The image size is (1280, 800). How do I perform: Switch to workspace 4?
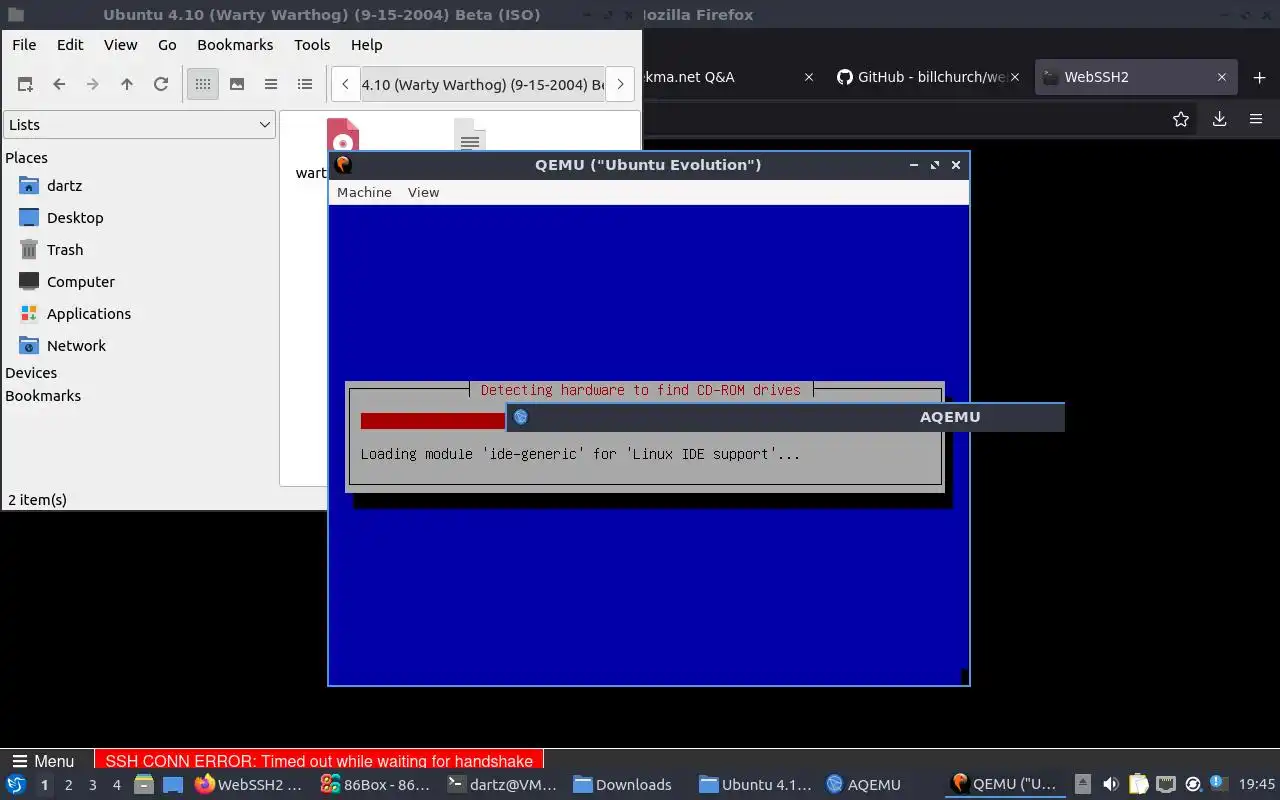click(116, 785)
